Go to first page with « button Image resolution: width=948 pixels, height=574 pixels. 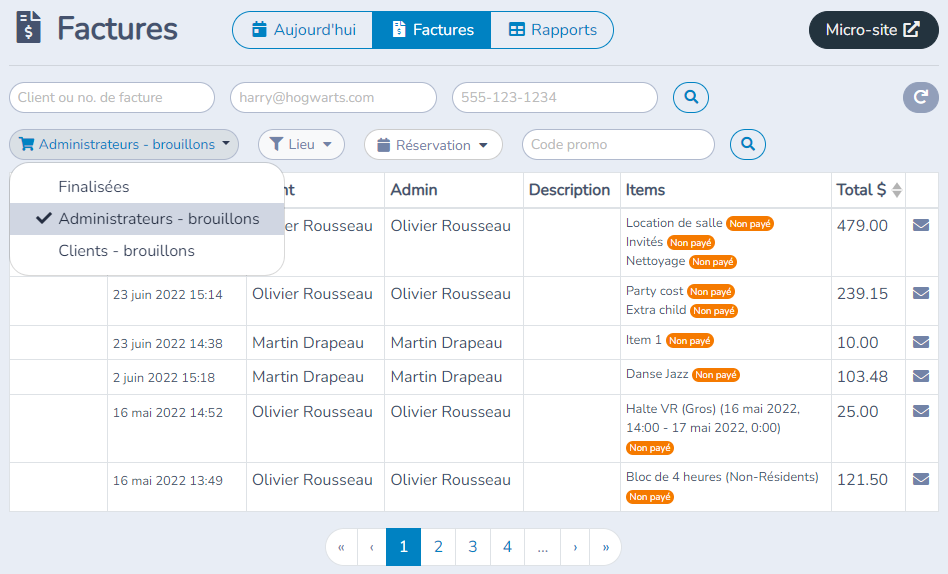tap(342, 547)
